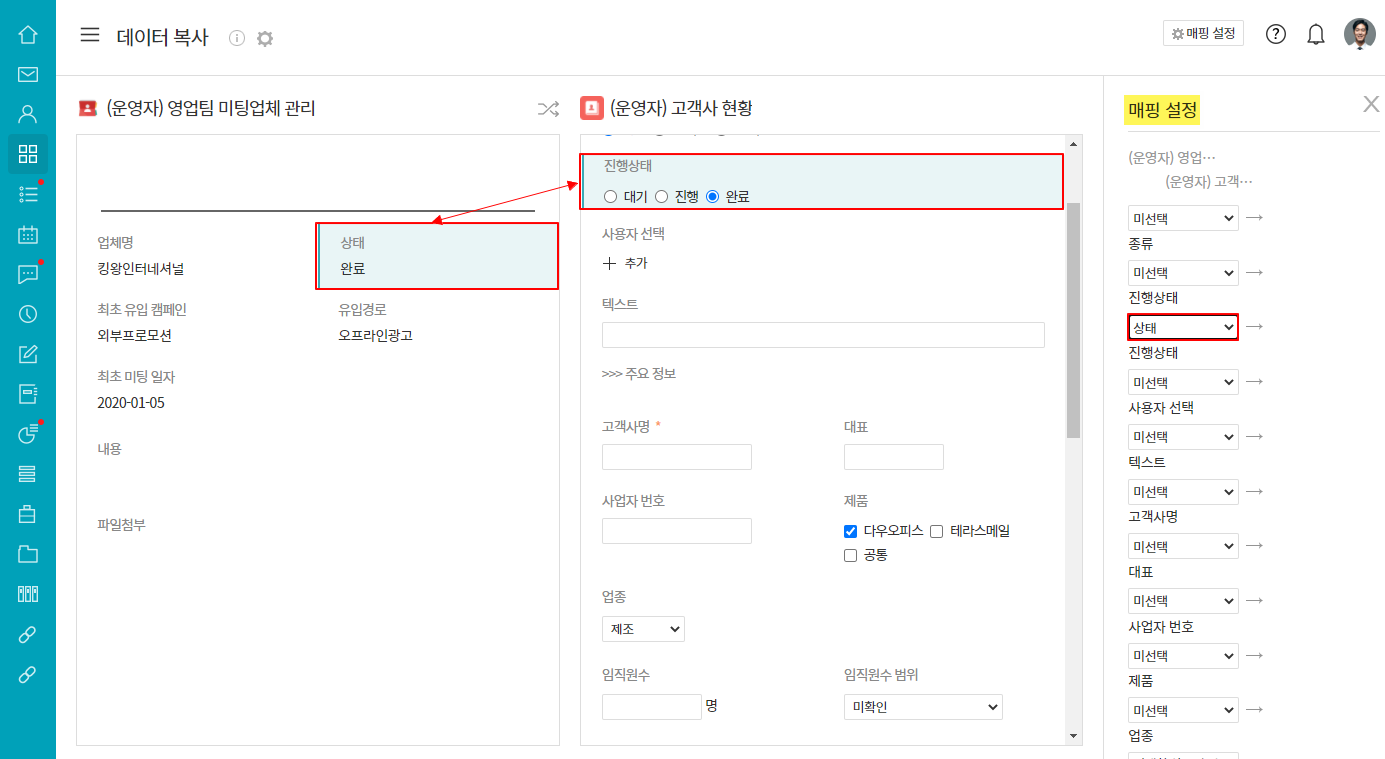Click the info icon beside 데이터 복사

click(x=237, y=38)
